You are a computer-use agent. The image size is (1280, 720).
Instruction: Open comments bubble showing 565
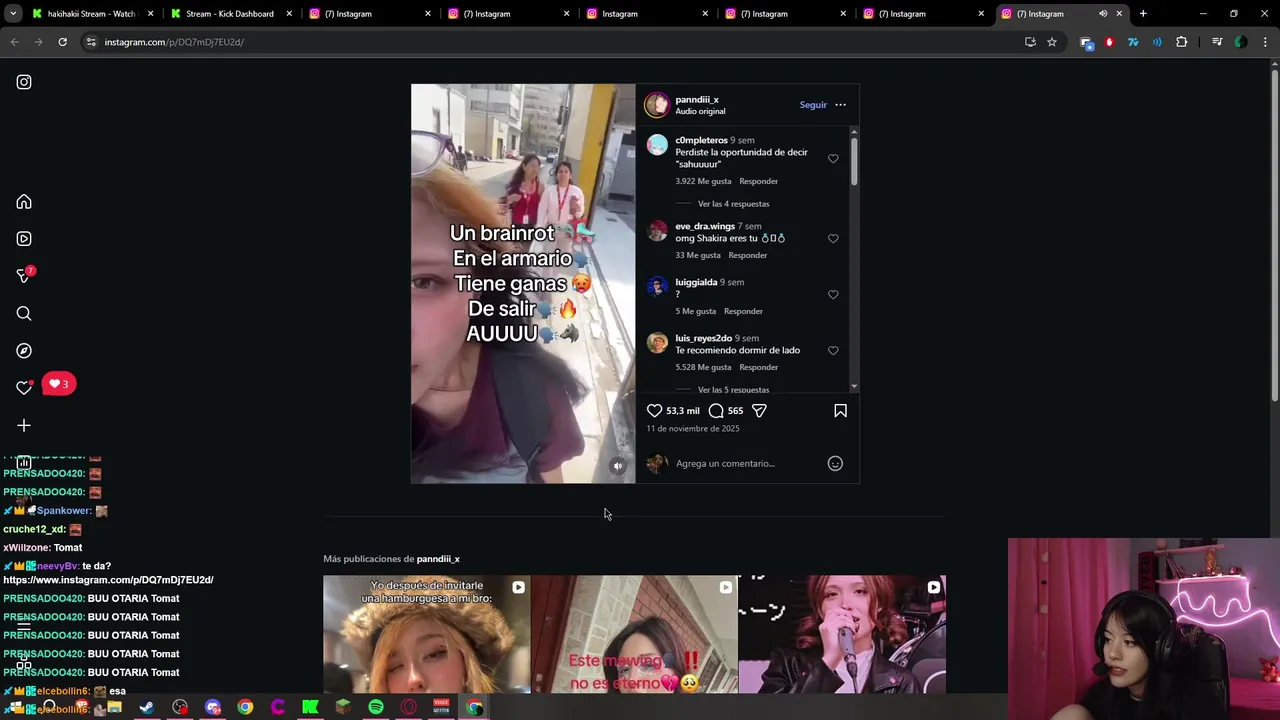click(716, 411)
